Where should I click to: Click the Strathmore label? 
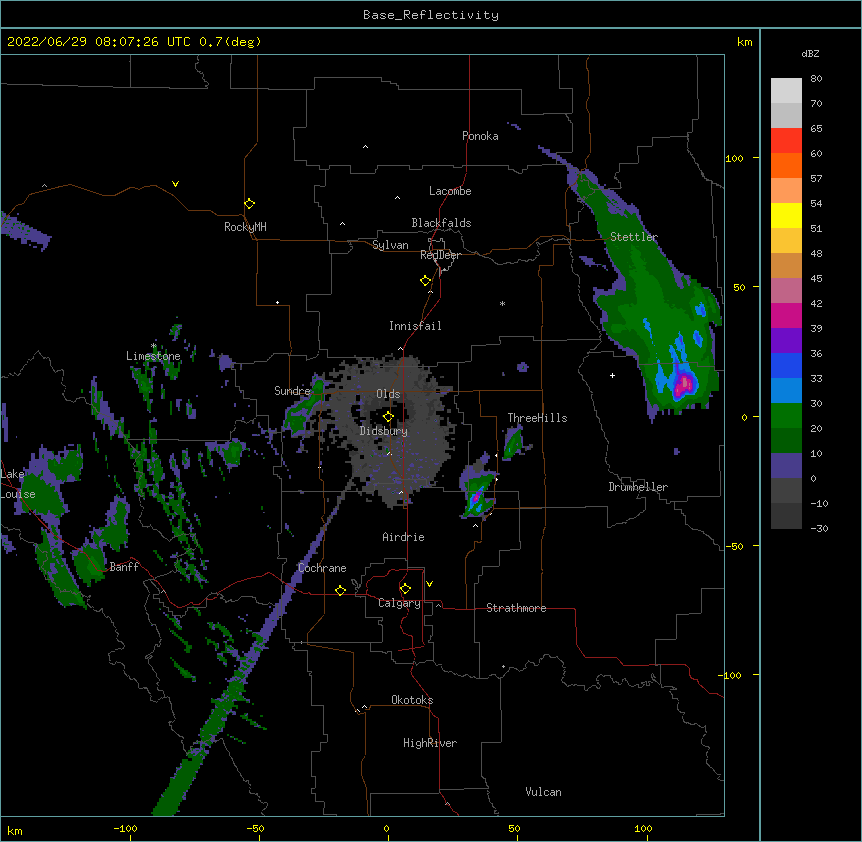click(516, 608)
